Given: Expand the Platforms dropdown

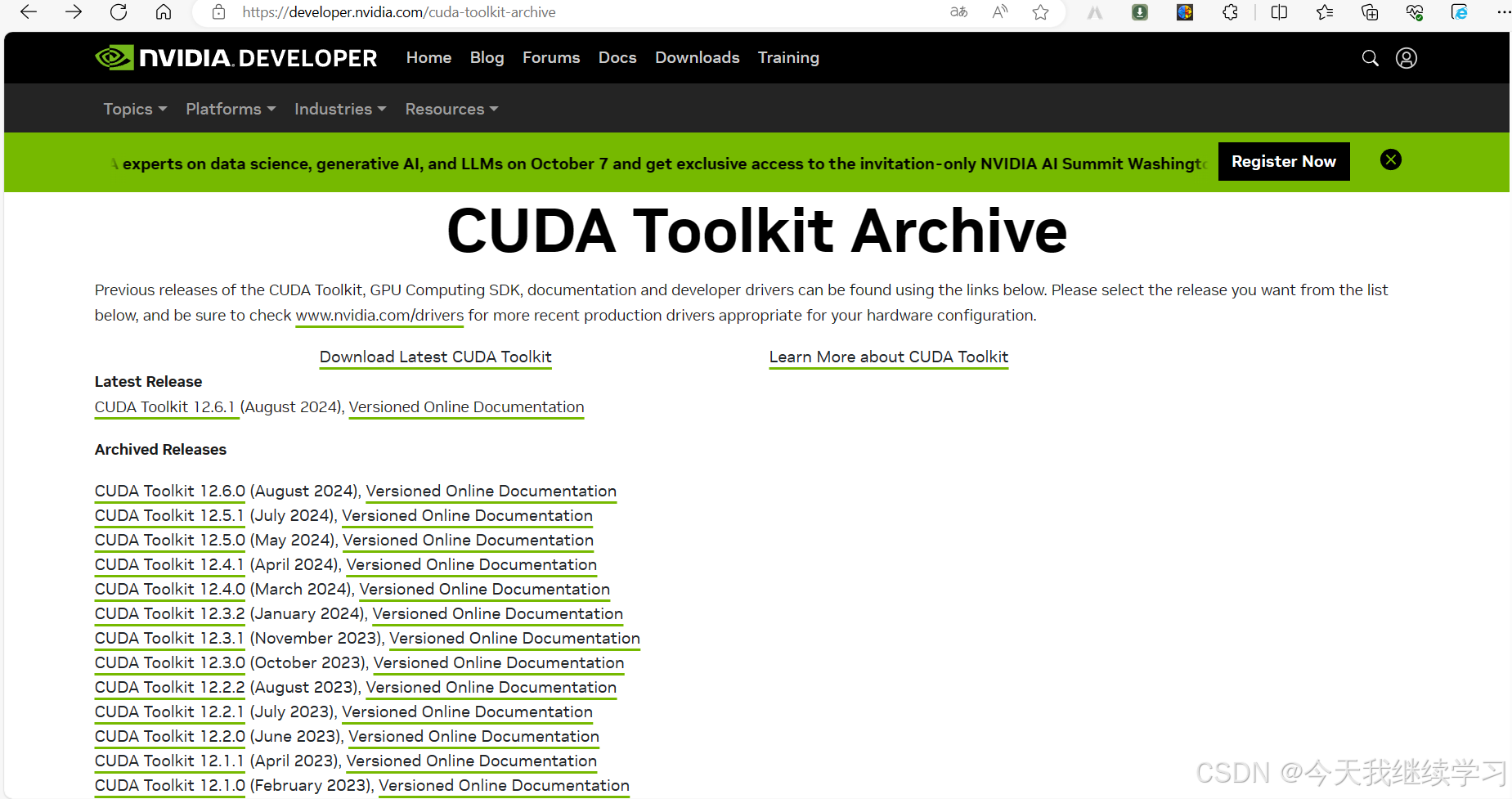Looking at the screenshot, I should pyautogui.click(x=231, y=109).
